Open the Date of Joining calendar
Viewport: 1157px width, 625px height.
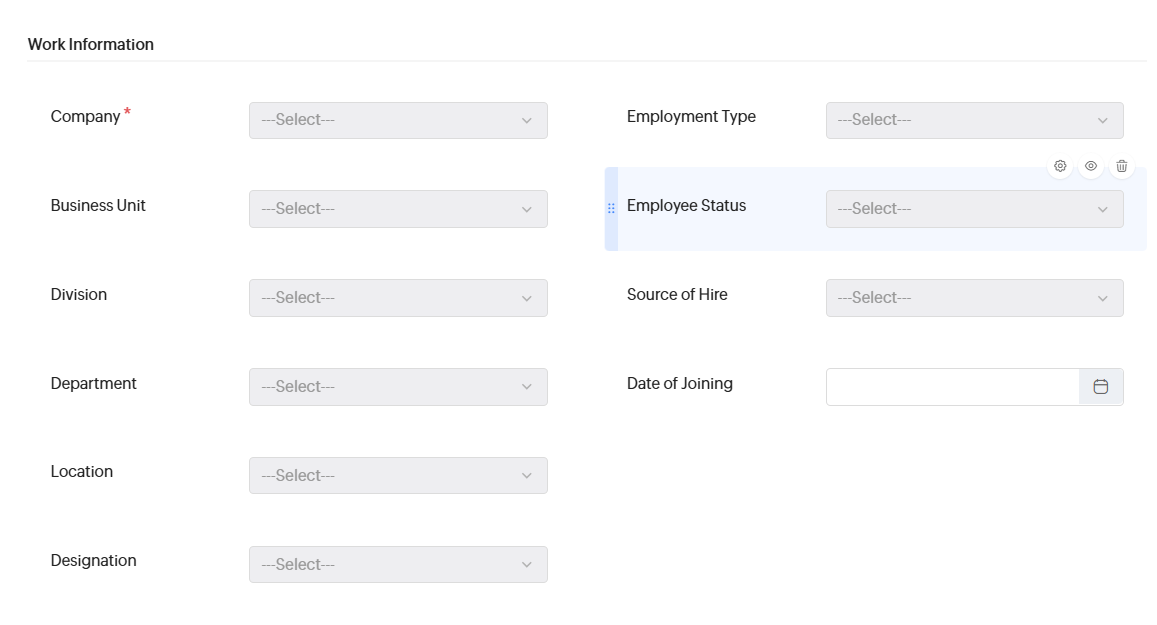click(x=1101, y=387)
